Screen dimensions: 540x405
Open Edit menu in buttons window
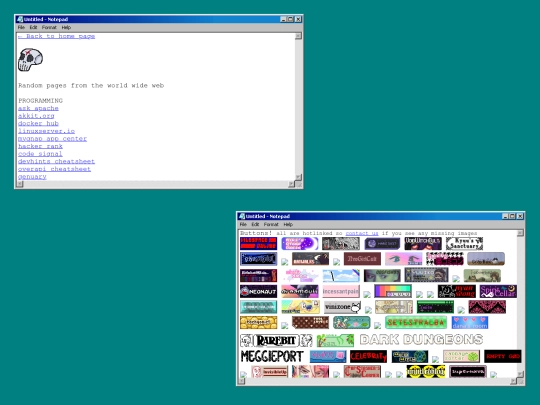255,224
